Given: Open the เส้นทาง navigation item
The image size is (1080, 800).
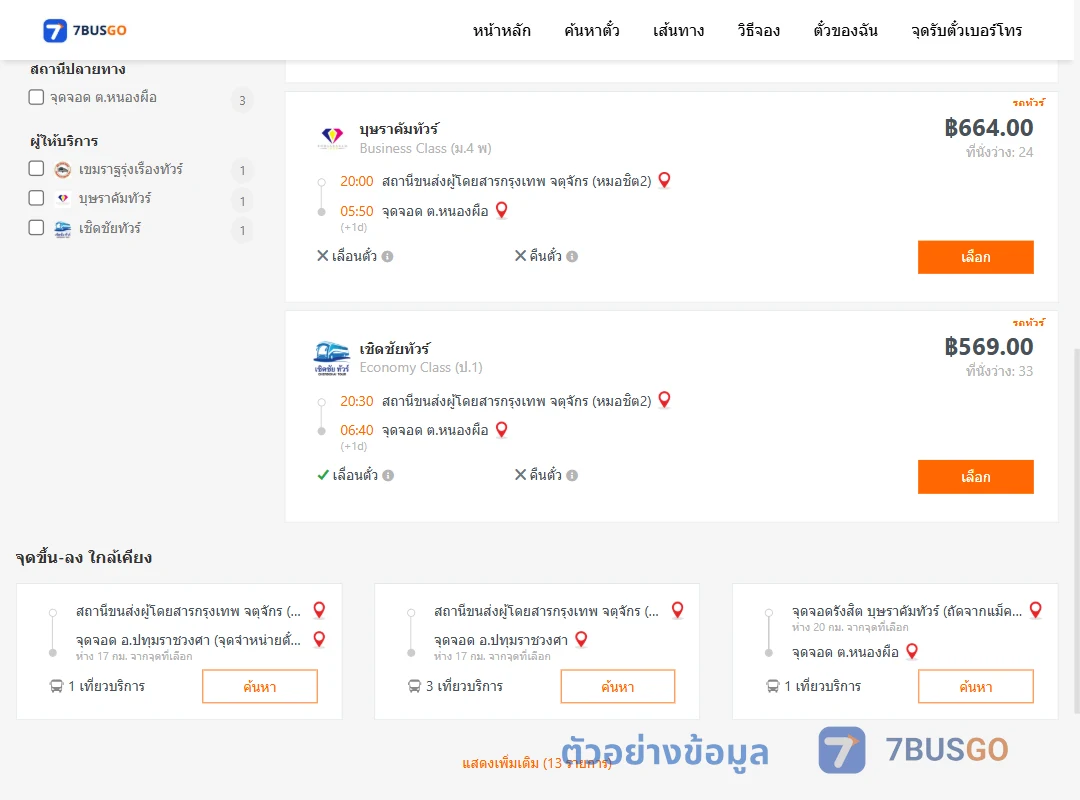Looking at the screenshot, I should 678,30.
